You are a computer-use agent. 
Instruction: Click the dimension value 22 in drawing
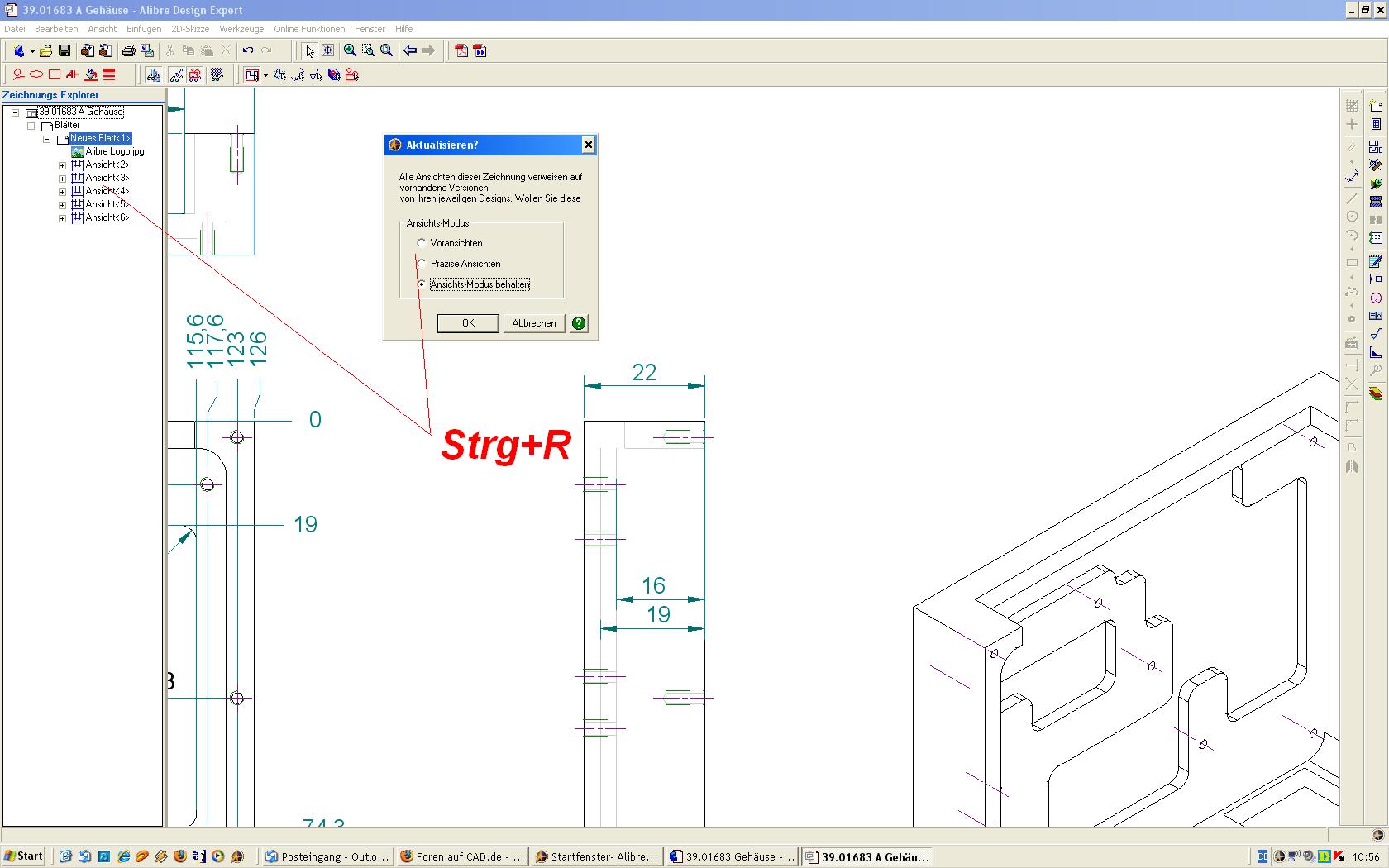[x=644, y=372]
